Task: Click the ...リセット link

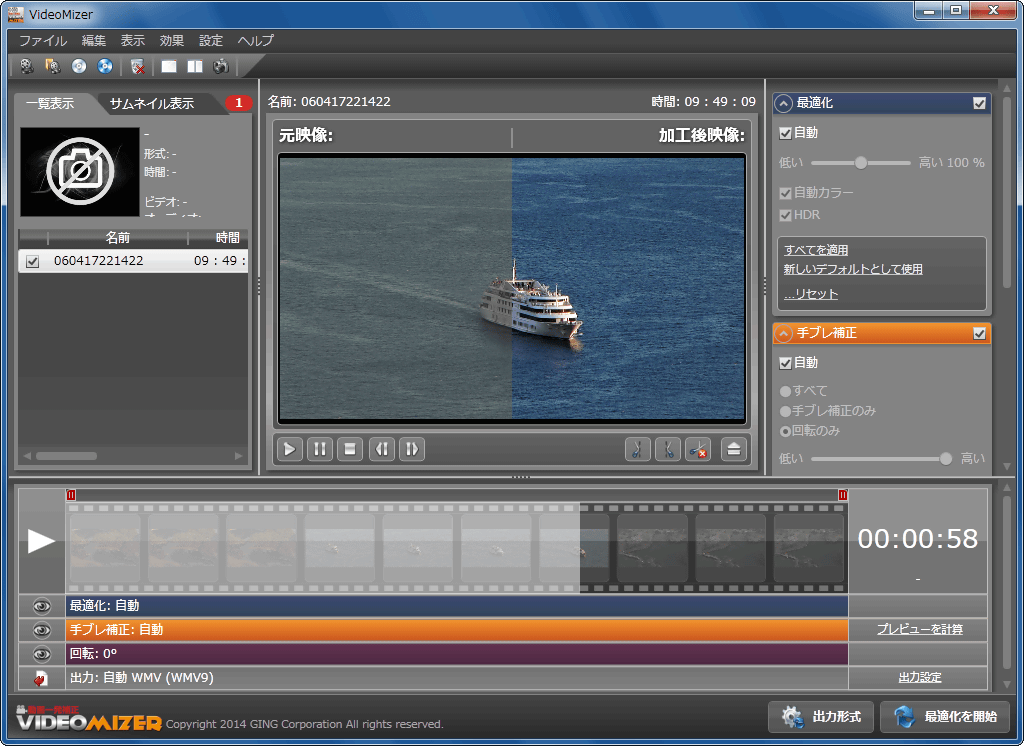Action: (810, 294)
